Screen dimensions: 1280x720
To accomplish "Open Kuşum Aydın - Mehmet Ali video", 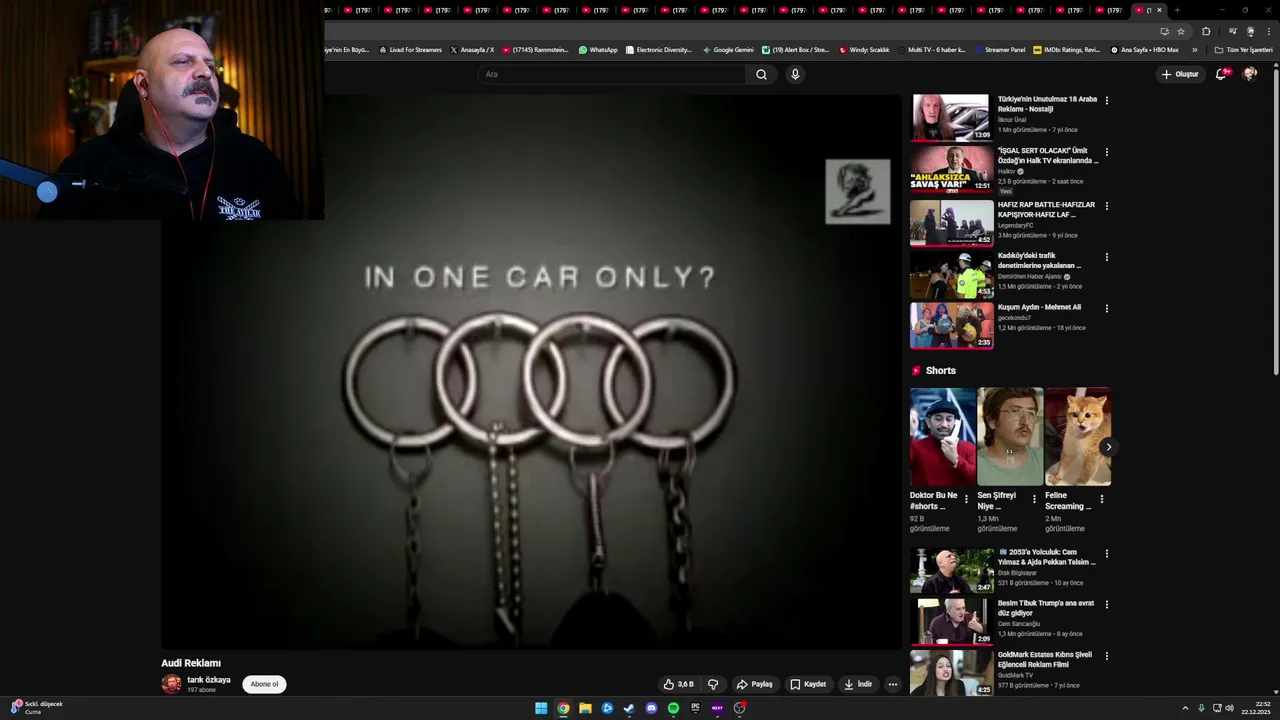I will click(x=950, y=325).
